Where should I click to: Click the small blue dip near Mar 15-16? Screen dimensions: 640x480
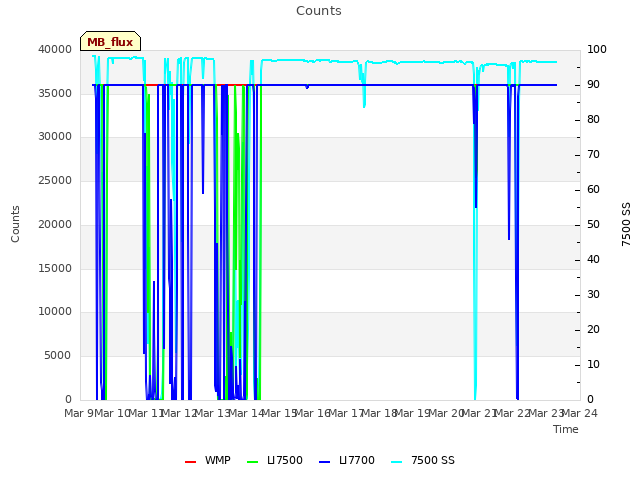click(307, 87)
